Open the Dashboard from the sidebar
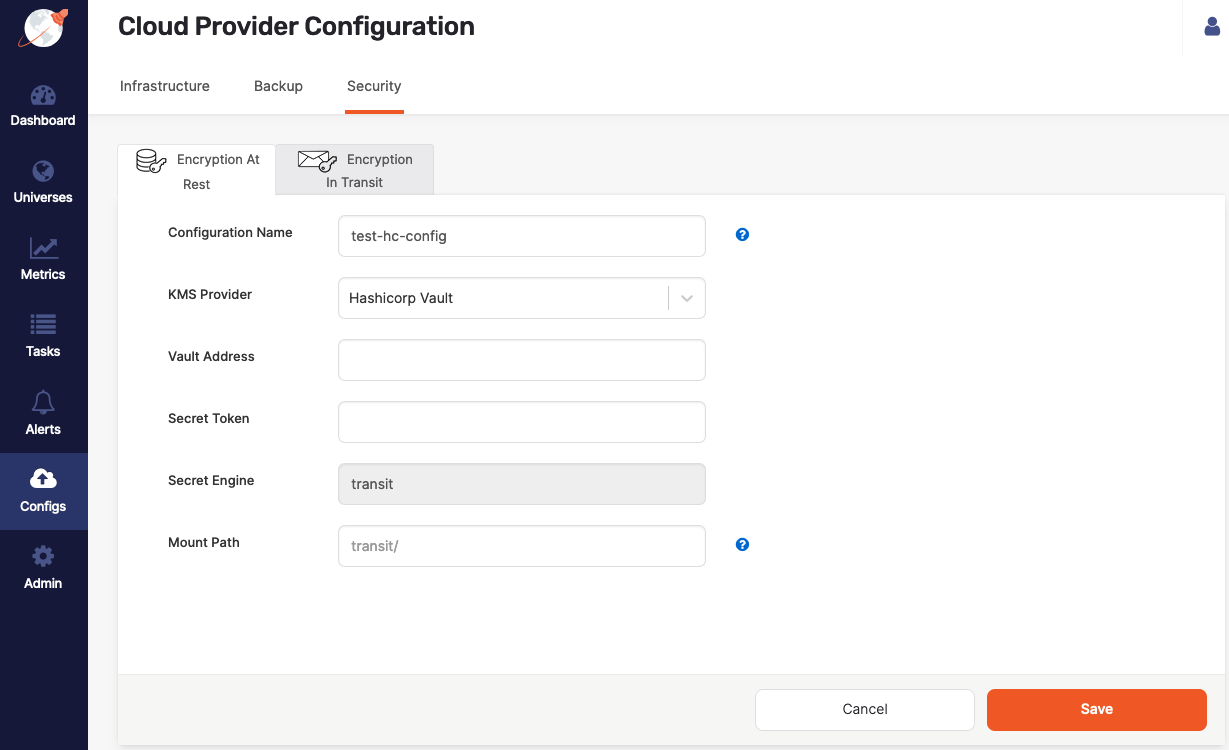The width and height of the screenshot is (1229, 750). tap(43, 106)
